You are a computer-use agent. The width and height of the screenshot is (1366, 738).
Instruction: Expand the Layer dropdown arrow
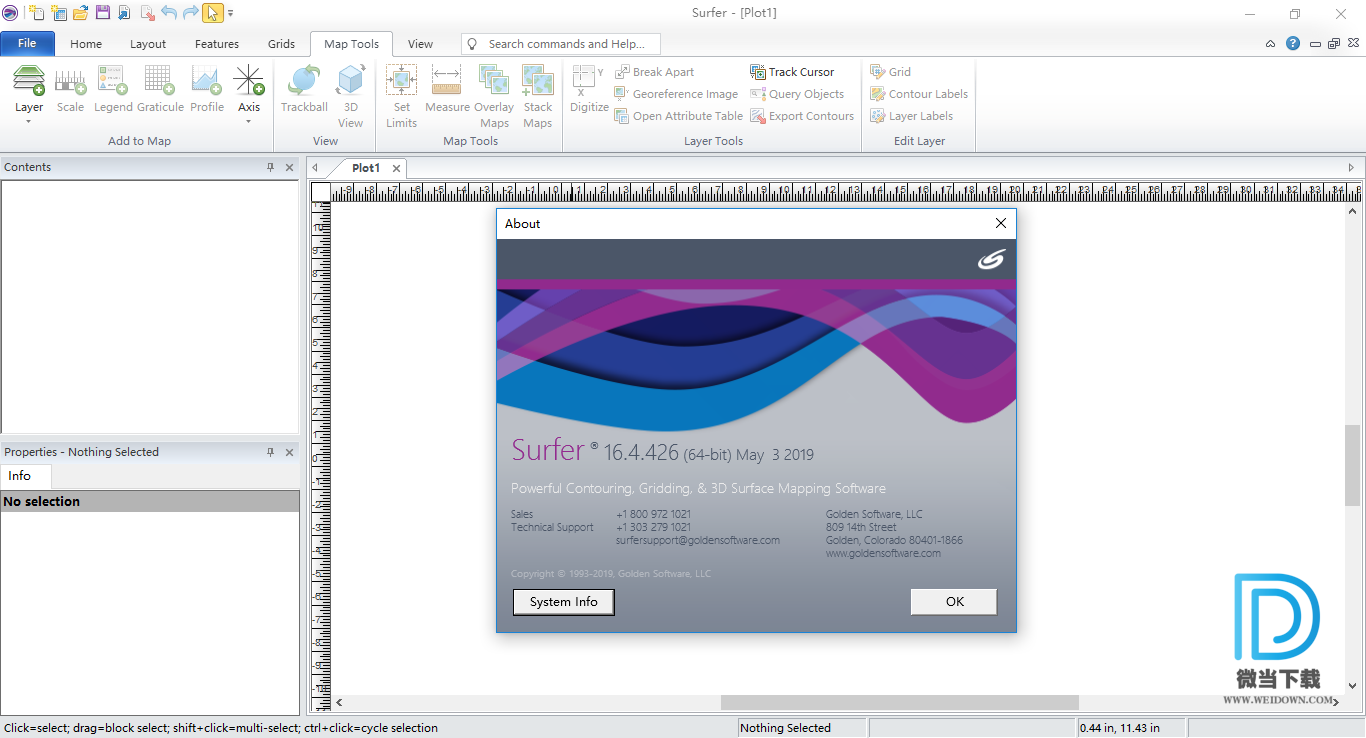(29, 121)
